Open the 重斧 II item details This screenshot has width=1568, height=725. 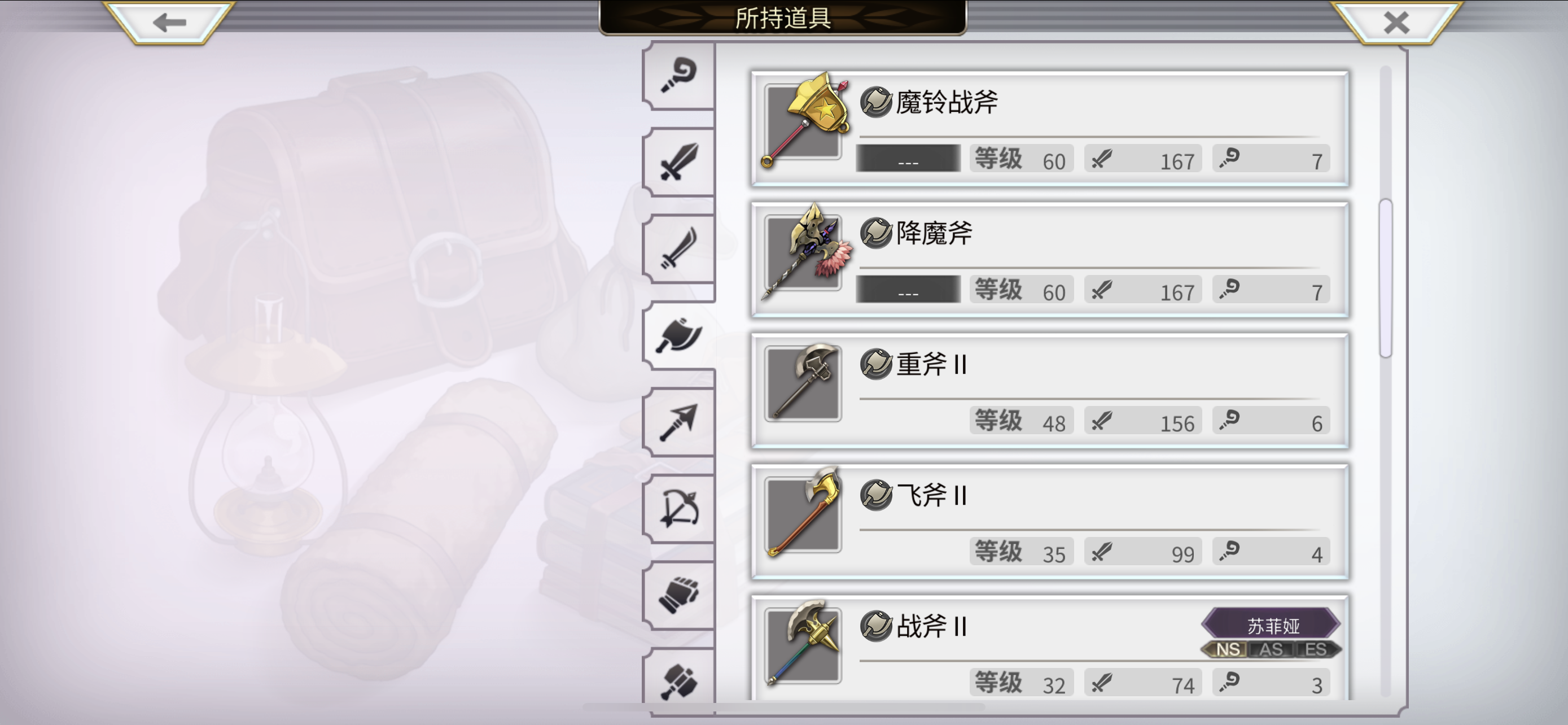coord(1050,391)
